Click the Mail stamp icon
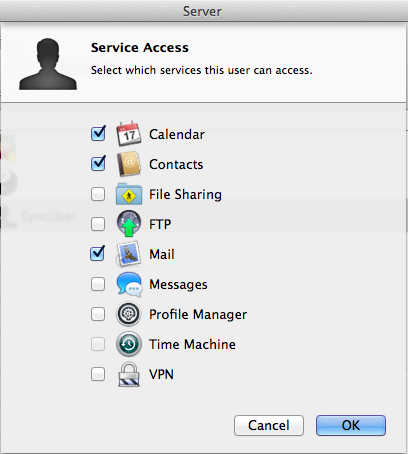The image size is (408, 454). coord(128,254)
